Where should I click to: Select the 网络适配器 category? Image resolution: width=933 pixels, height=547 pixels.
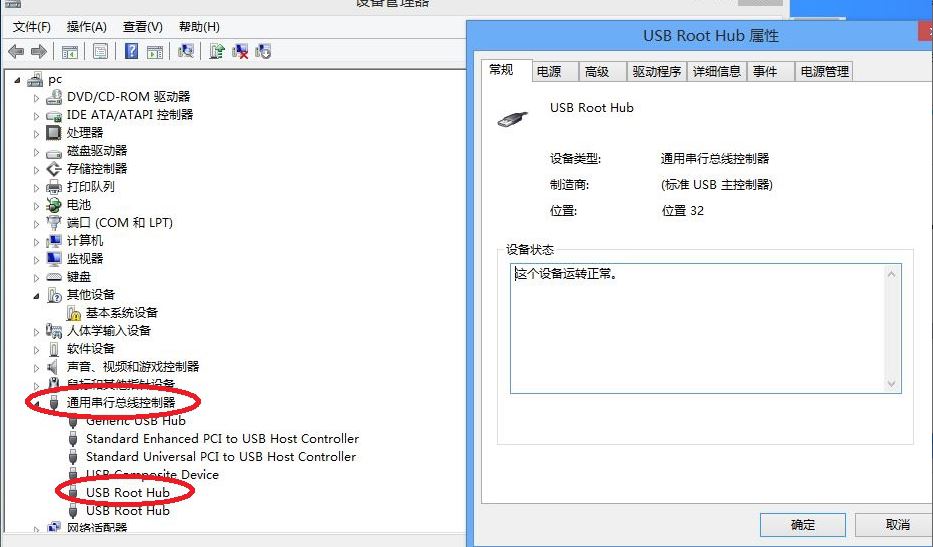point(97,527)
